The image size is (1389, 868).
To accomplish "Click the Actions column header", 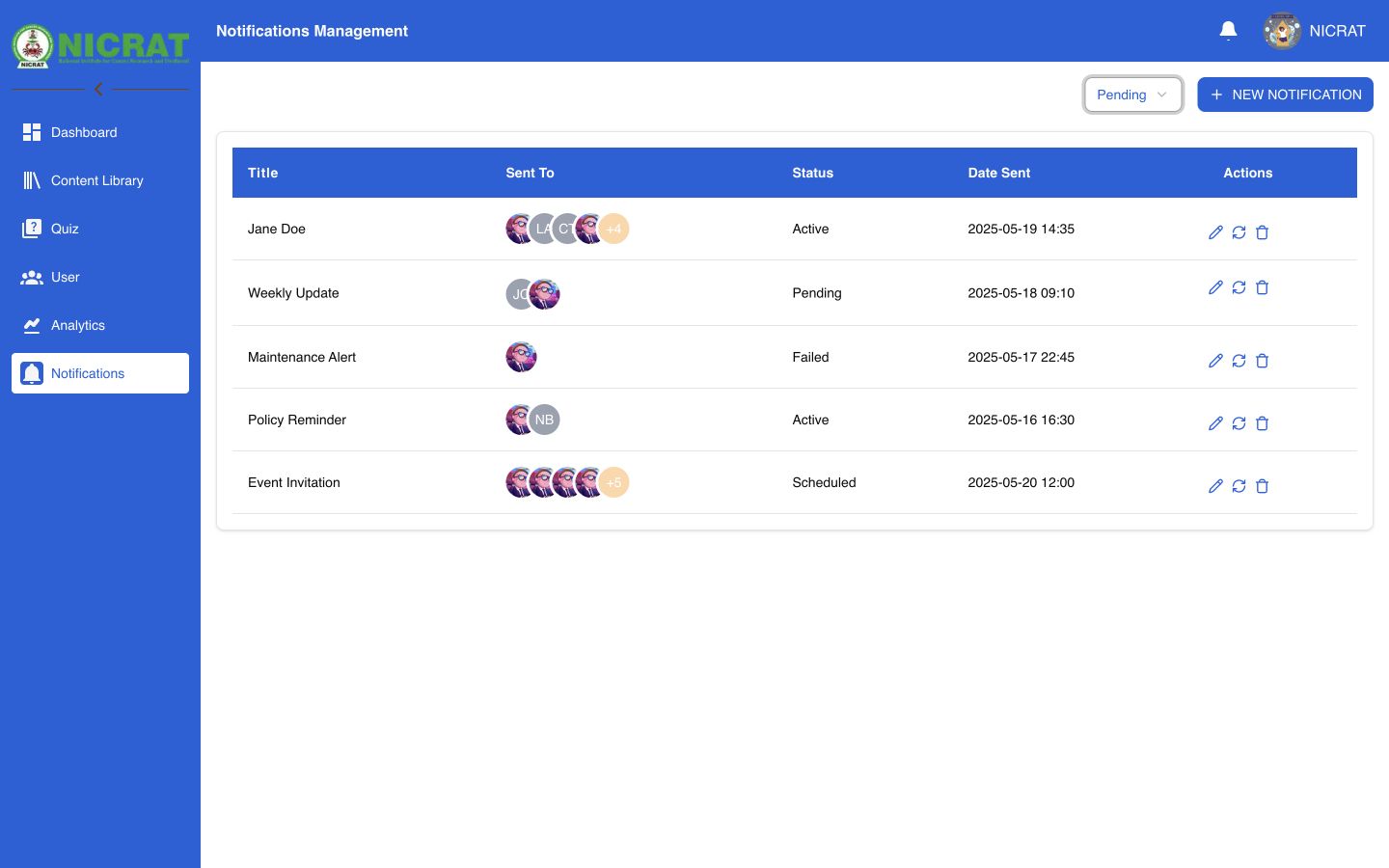I will 1248,173.
